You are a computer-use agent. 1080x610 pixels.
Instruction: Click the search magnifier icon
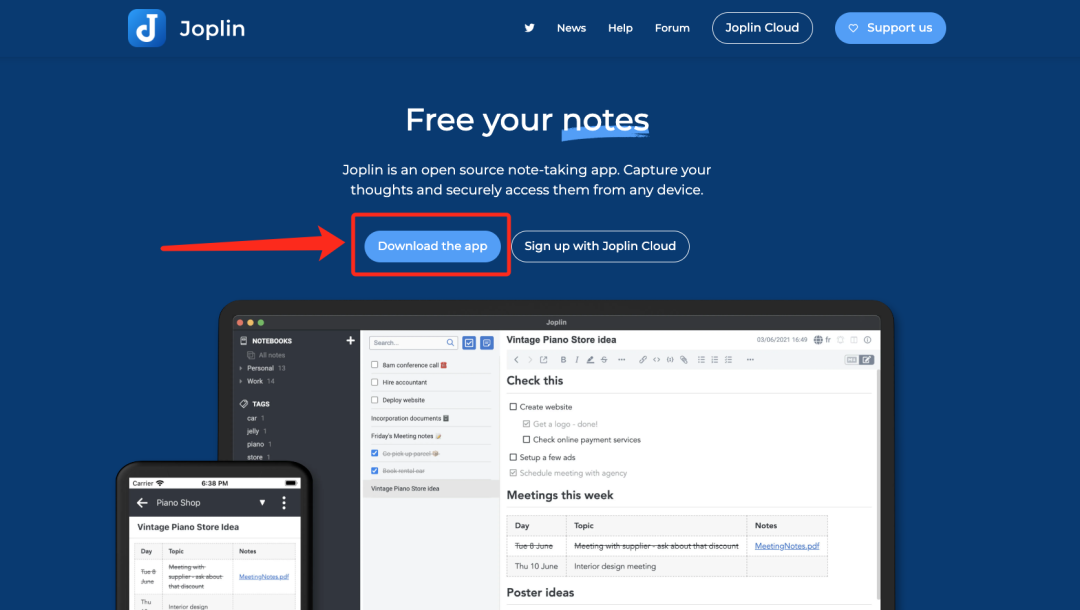[450, 343]
